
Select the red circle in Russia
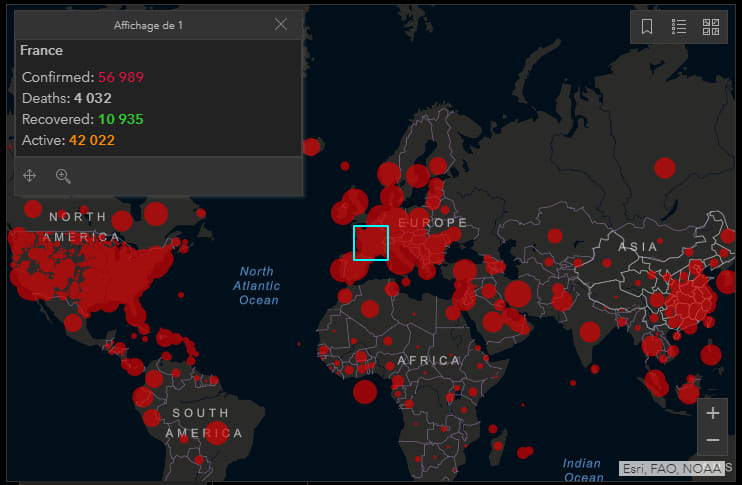[664, 168]
